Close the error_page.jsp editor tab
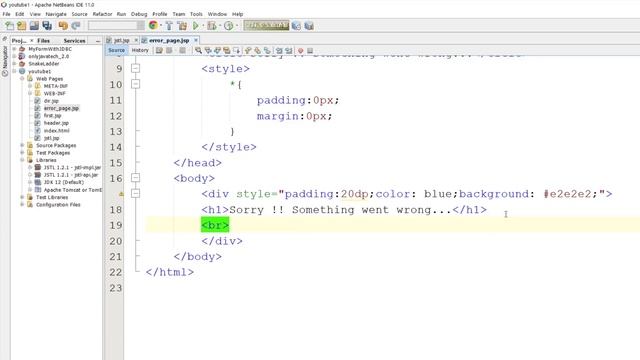The height and width of the screenshot is (360, 640). click(x=196, y=40)
